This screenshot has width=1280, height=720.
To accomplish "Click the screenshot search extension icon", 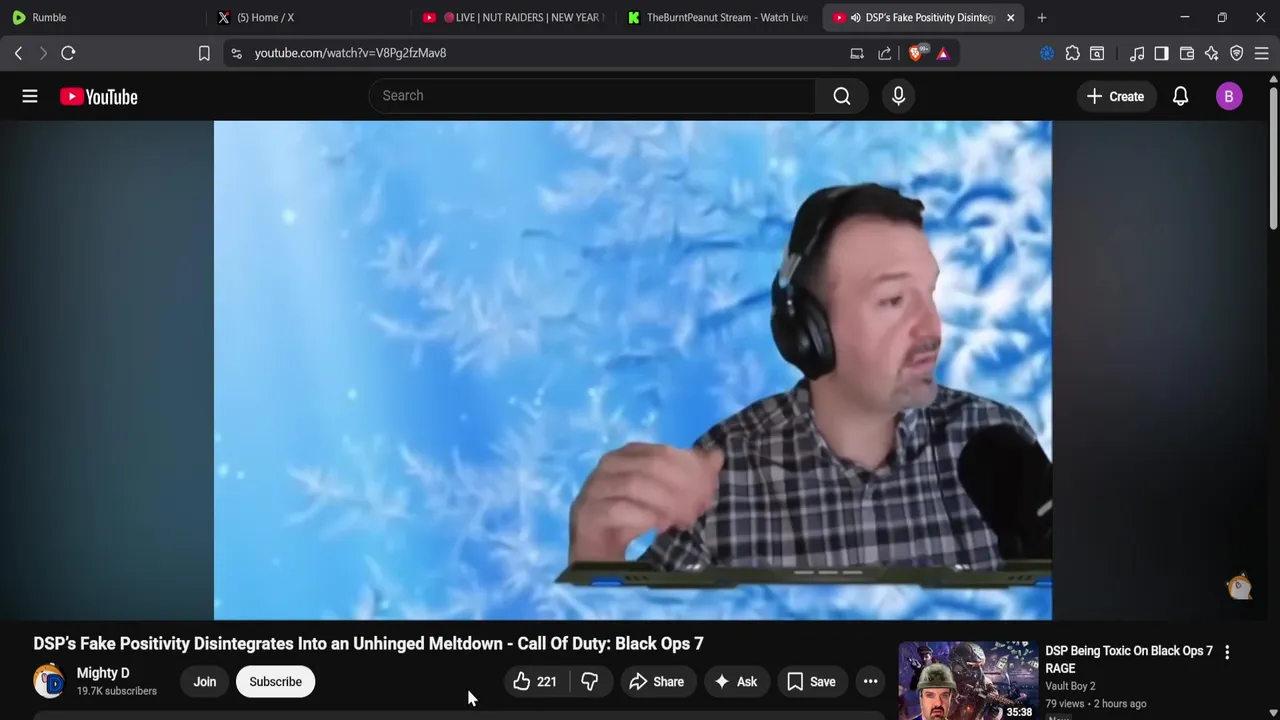I will [x=1097, y=53].
